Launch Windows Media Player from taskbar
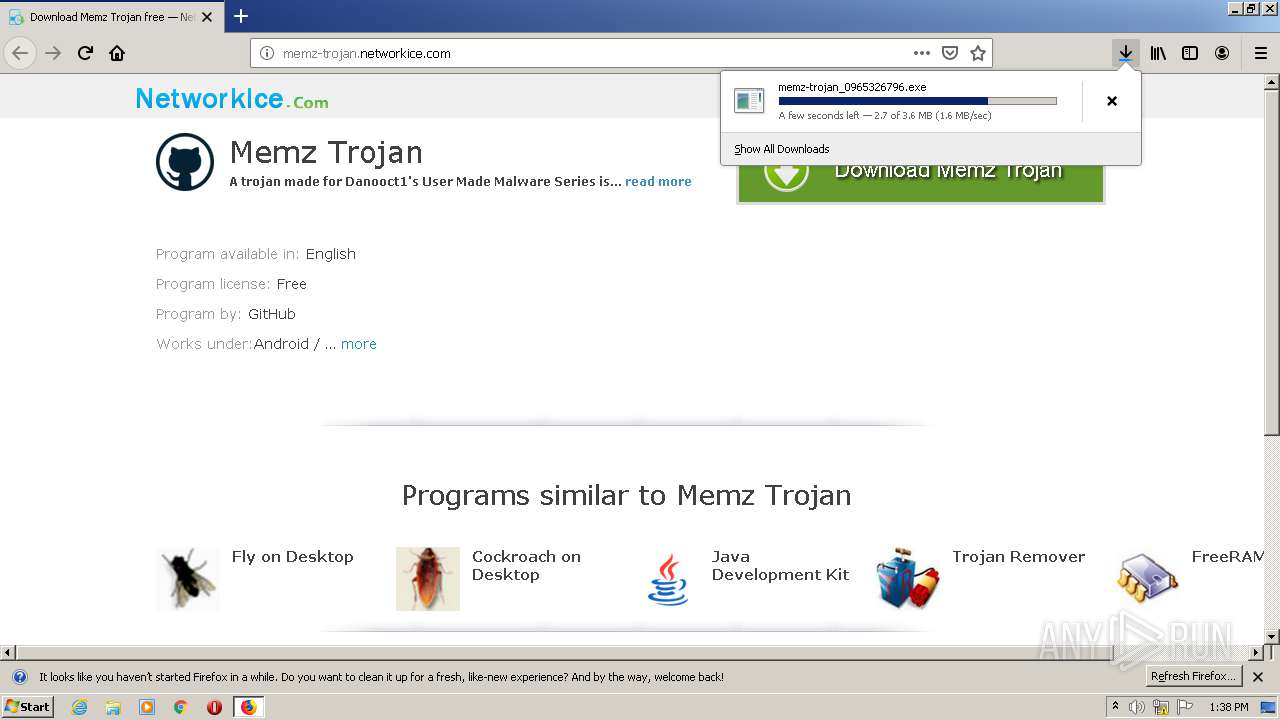The width and height of the screenshot is (1280, 720). [147, 707]
